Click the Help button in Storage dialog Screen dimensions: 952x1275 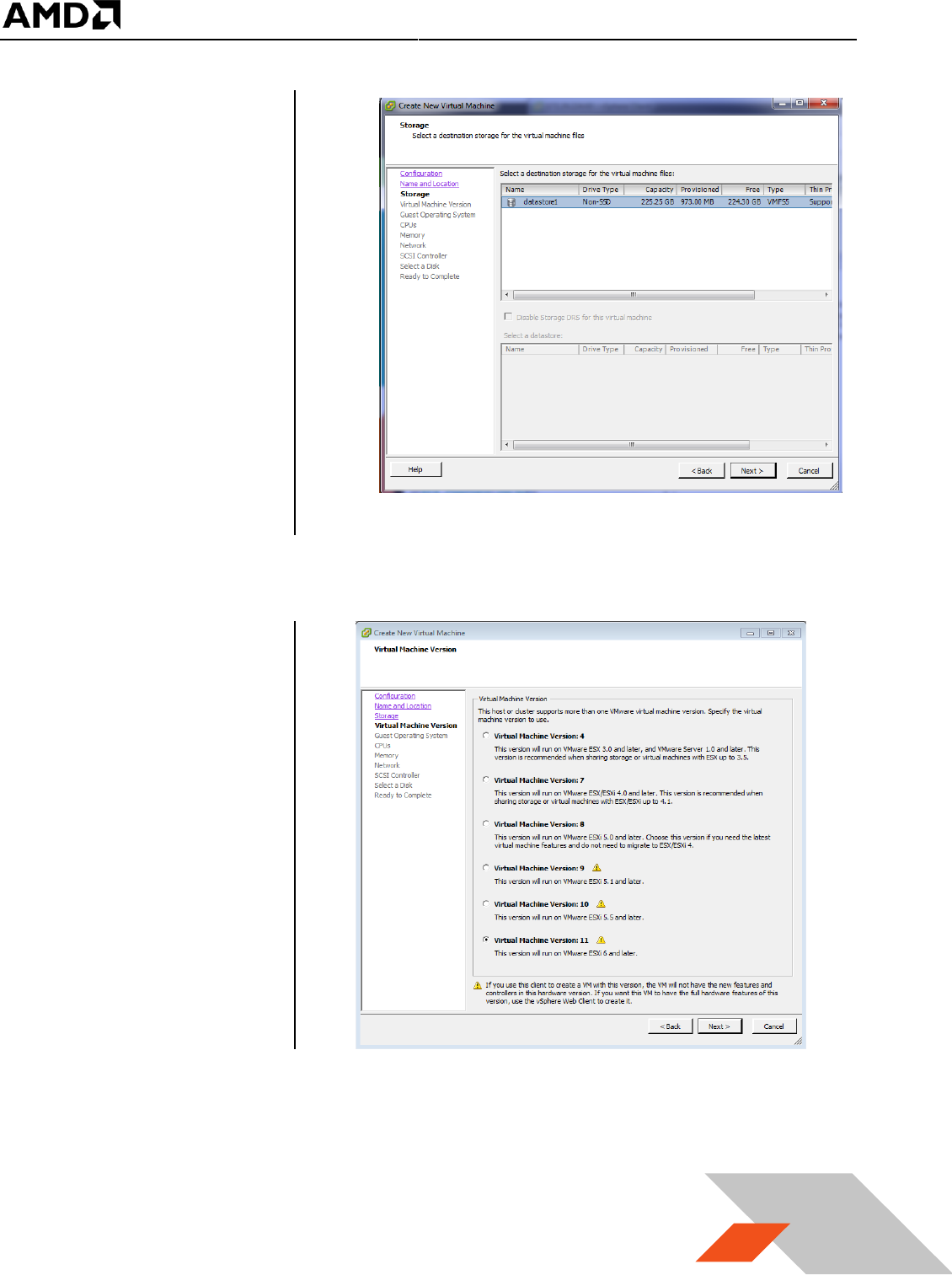415,469
